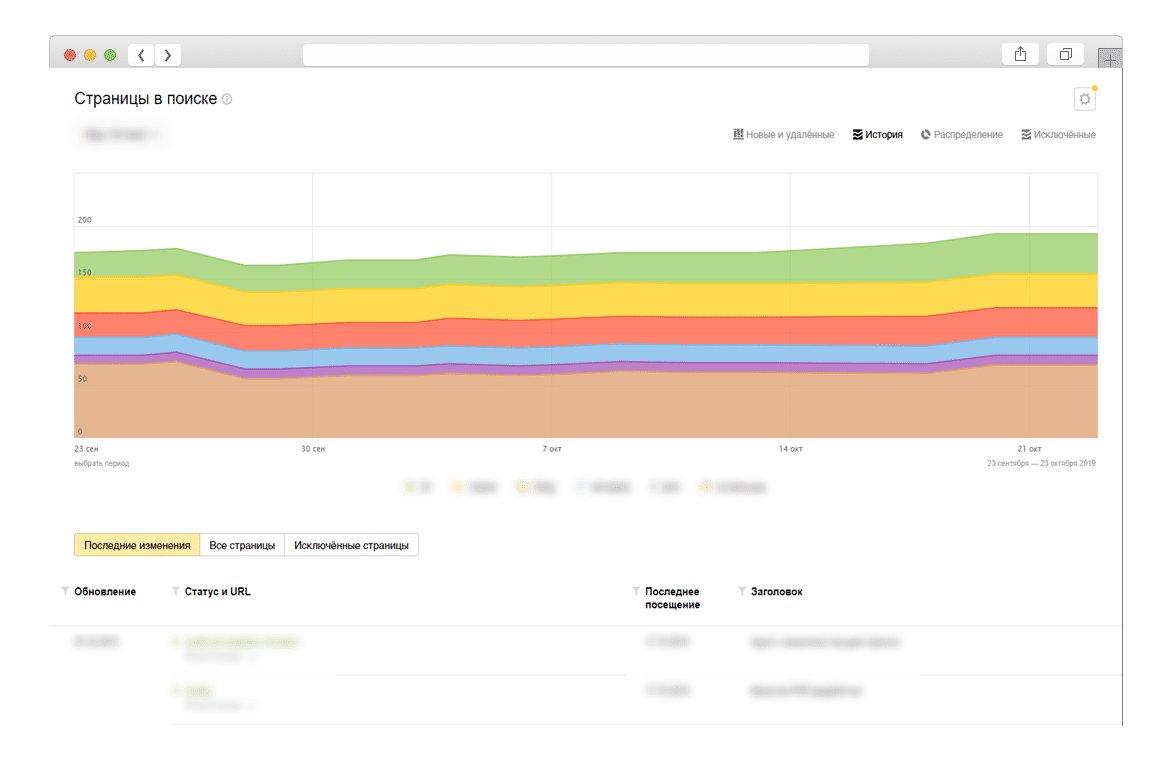
Task: Click the browser share icon
Action: pyautogui.click(x=1020, y=55)
